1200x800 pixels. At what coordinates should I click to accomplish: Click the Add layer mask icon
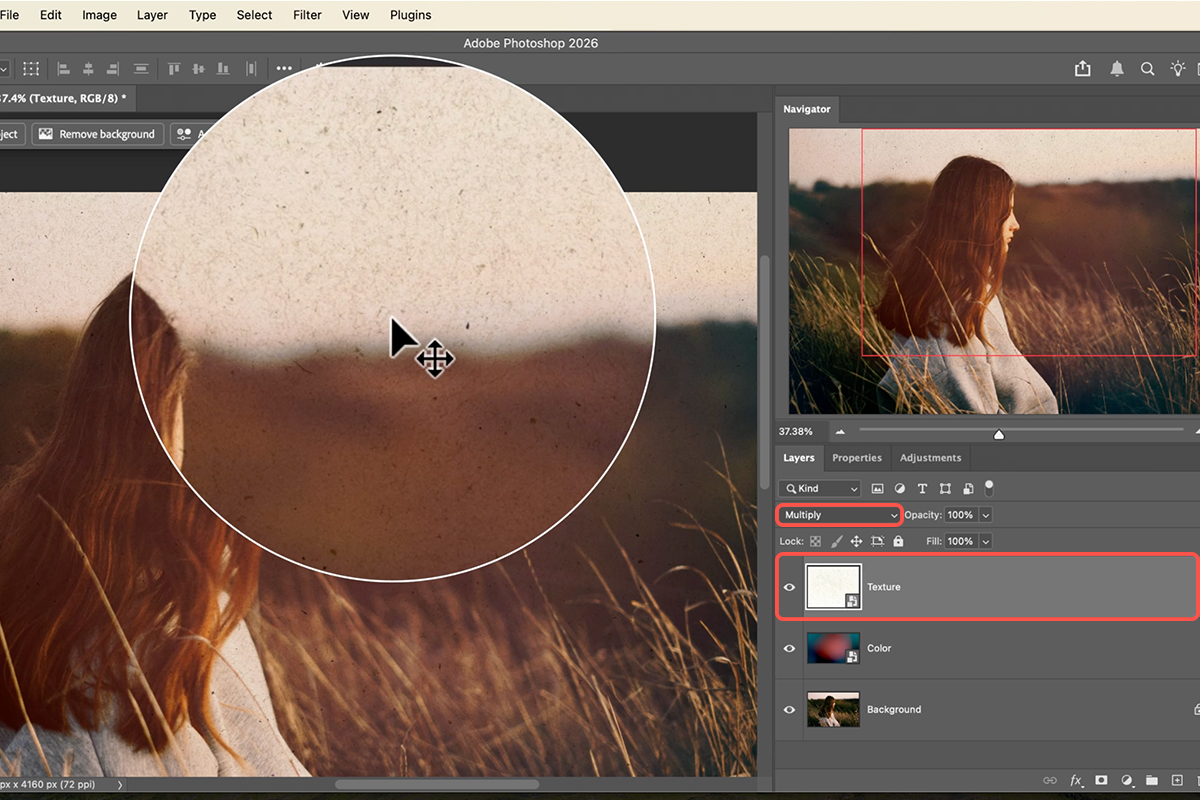[x=1101, y=780]
